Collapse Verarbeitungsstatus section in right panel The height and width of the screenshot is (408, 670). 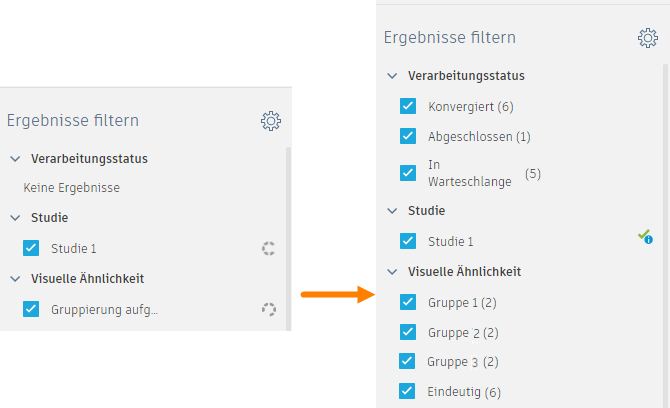coord(392,76)
